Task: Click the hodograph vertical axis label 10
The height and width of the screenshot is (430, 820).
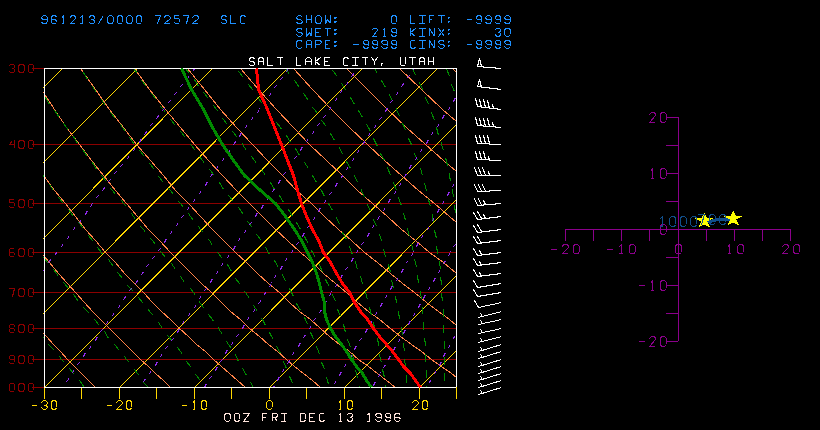Action: 658,174
